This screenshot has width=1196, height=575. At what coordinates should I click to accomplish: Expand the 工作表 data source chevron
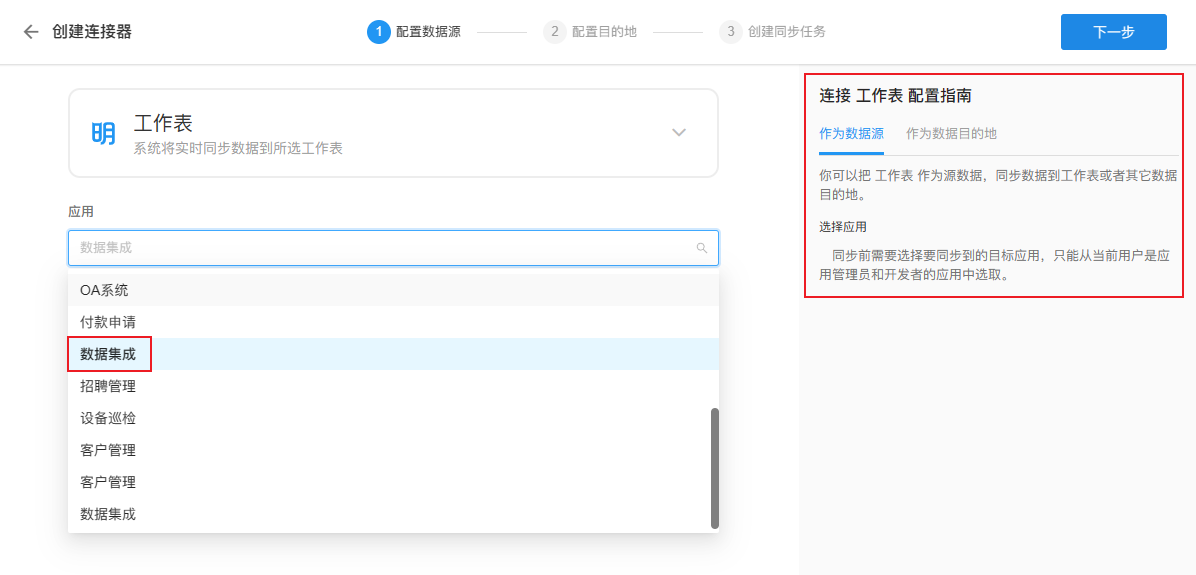679,133
